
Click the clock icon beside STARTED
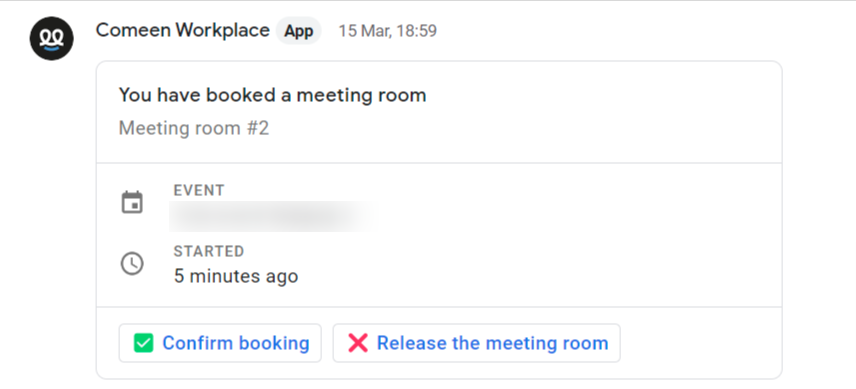click(132, 264)
